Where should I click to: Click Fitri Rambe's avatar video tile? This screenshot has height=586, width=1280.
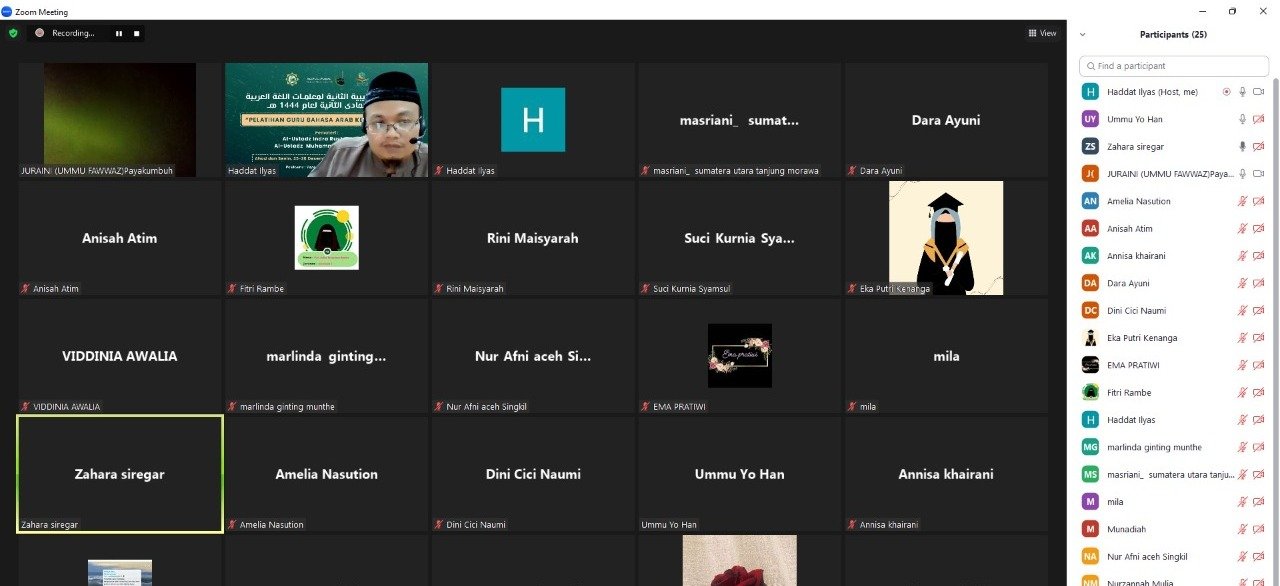click(x=326, y=238)
